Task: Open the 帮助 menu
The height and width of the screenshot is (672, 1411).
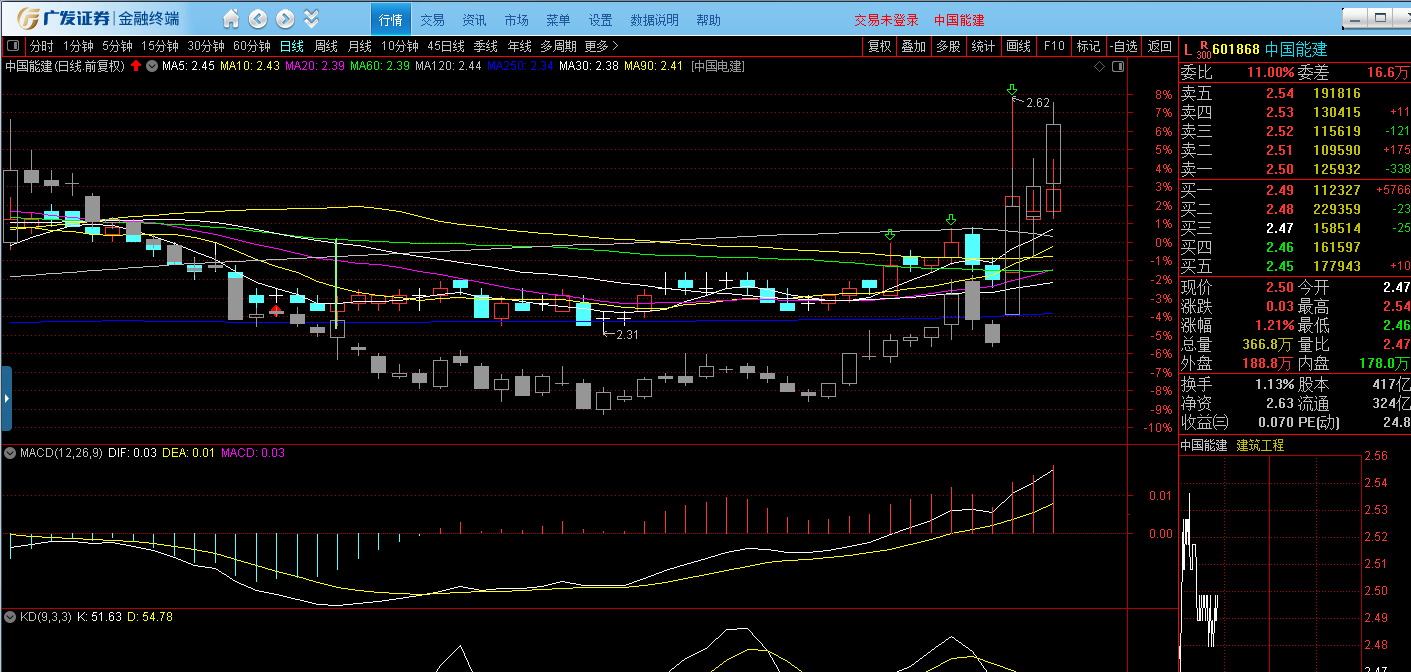Action: 708,20
